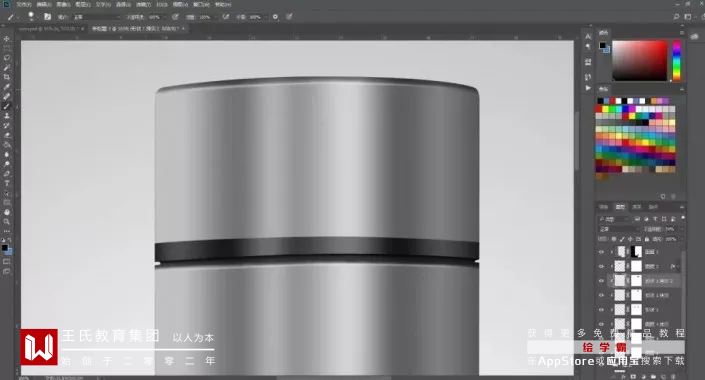Hide the second layer via eye icon
Viewport: 705px width, 380px height.
[602, 266]
